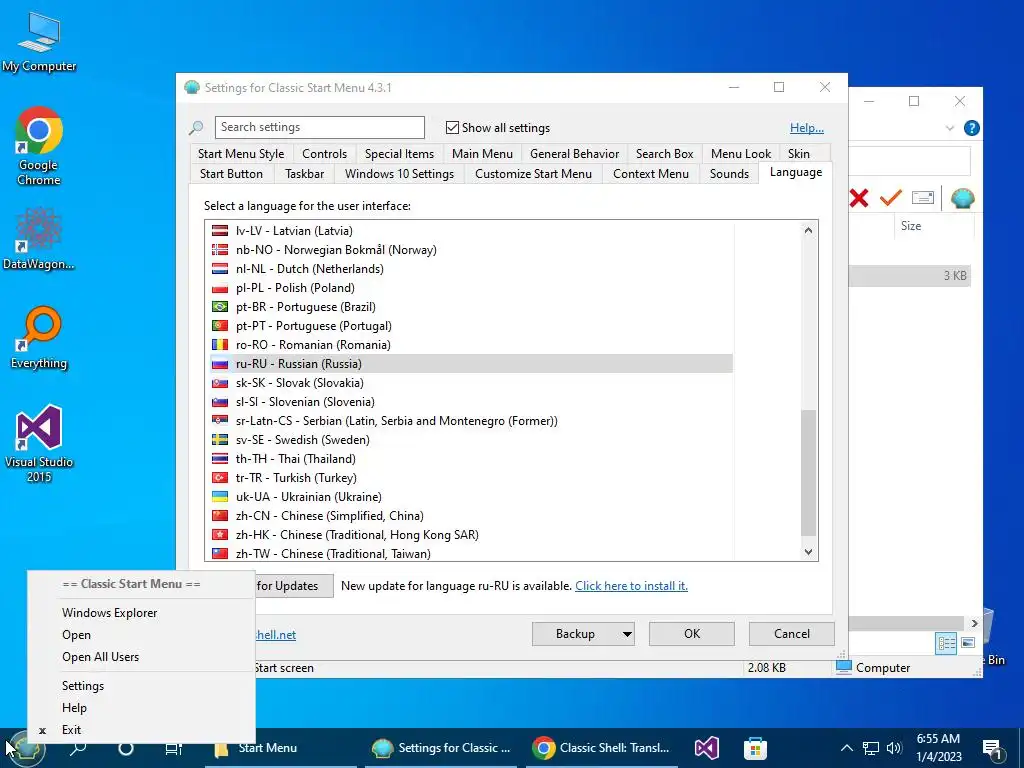1024x768 pixels.
Task: Open blue help icon in background window
Action: pyautogui.click(x=971, y=128)
